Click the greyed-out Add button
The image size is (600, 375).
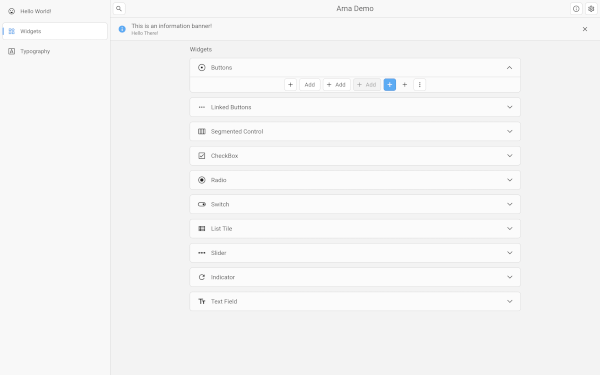pyautogui.click(x=367, y=85)
